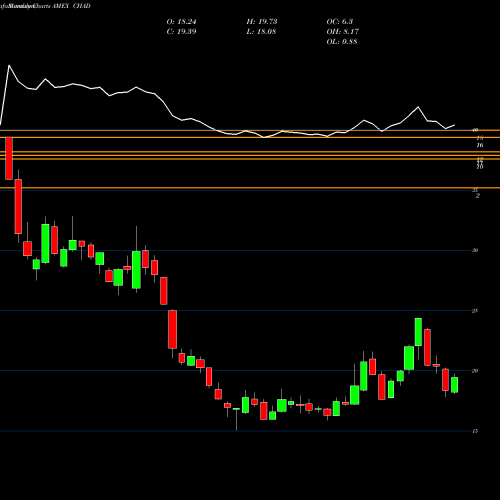Click the "C: 19.39" close price value
The image size is (500, 500).
(x=181, y=32)
